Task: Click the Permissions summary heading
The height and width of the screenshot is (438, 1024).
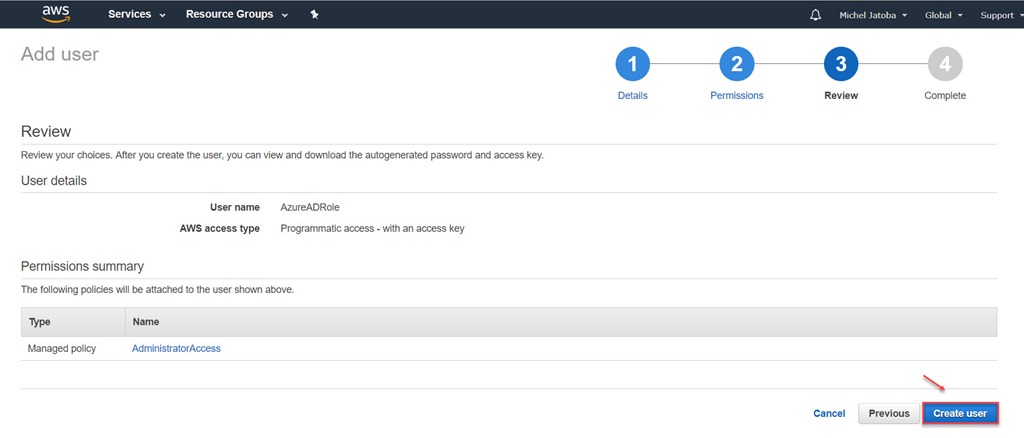Action: pos(82,266)
